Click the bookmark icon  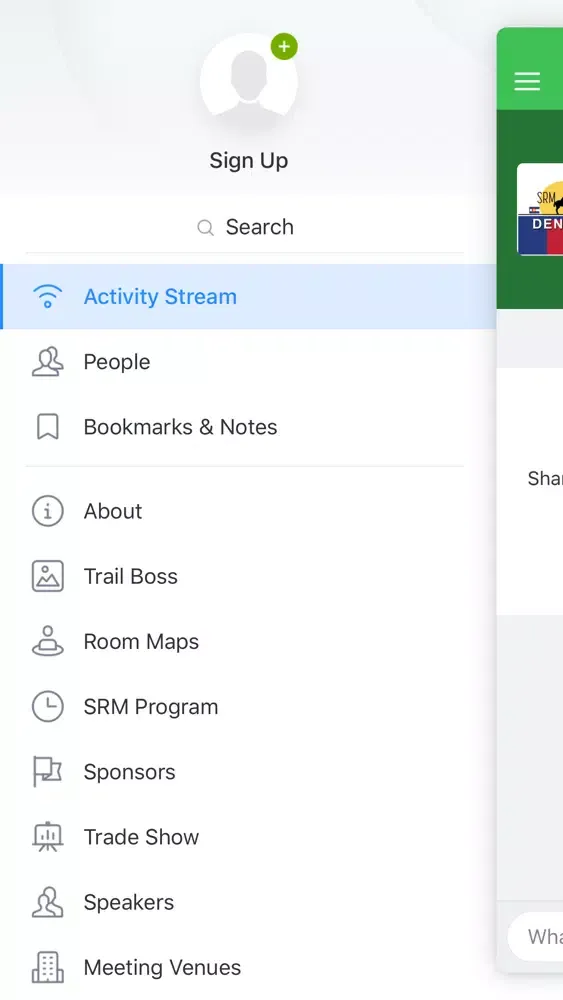[48, 427]
